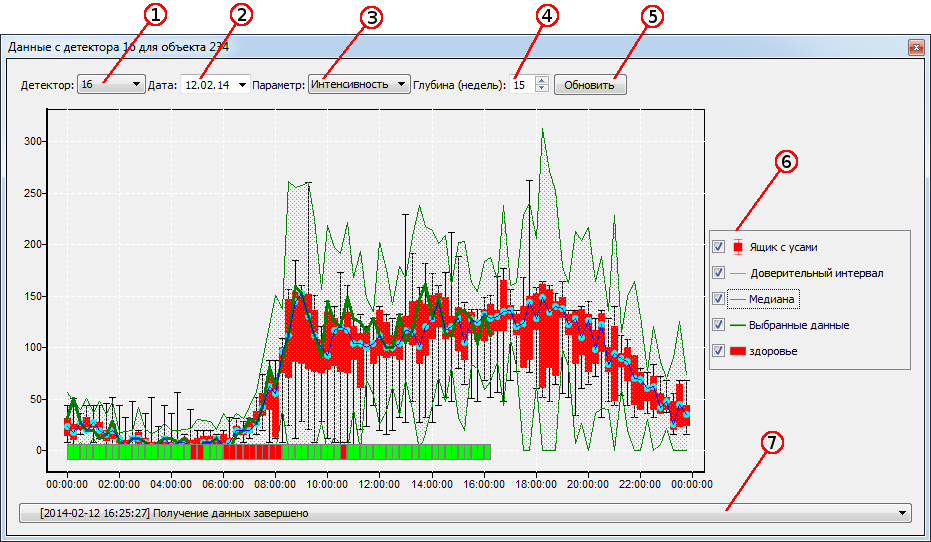Expand the status log dropdown at bottom
The width and height of the screenshot is (931, 542).
point(902,513)
